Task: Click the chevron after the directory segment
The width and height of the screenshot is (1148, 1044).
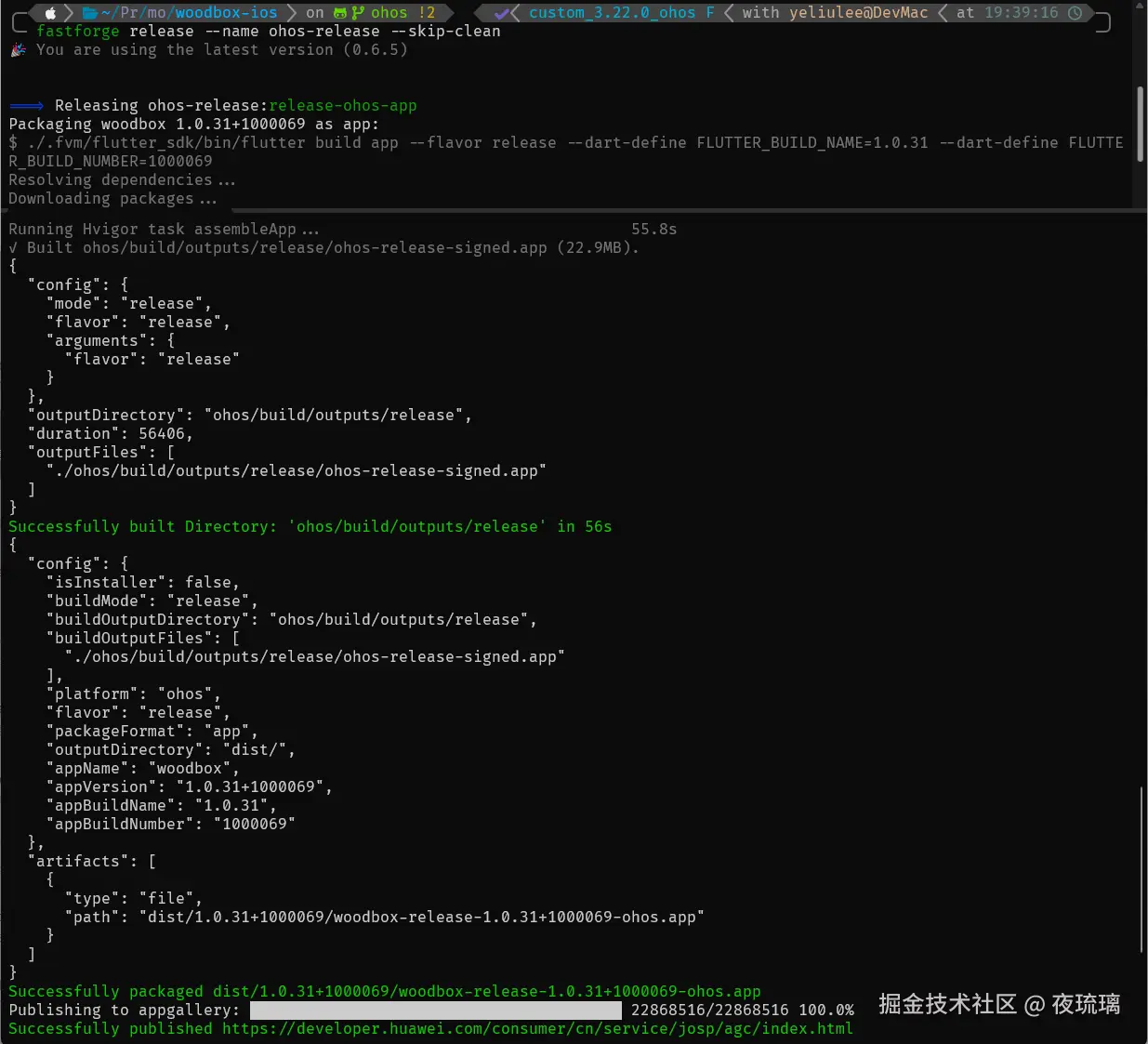Action: 293,13
